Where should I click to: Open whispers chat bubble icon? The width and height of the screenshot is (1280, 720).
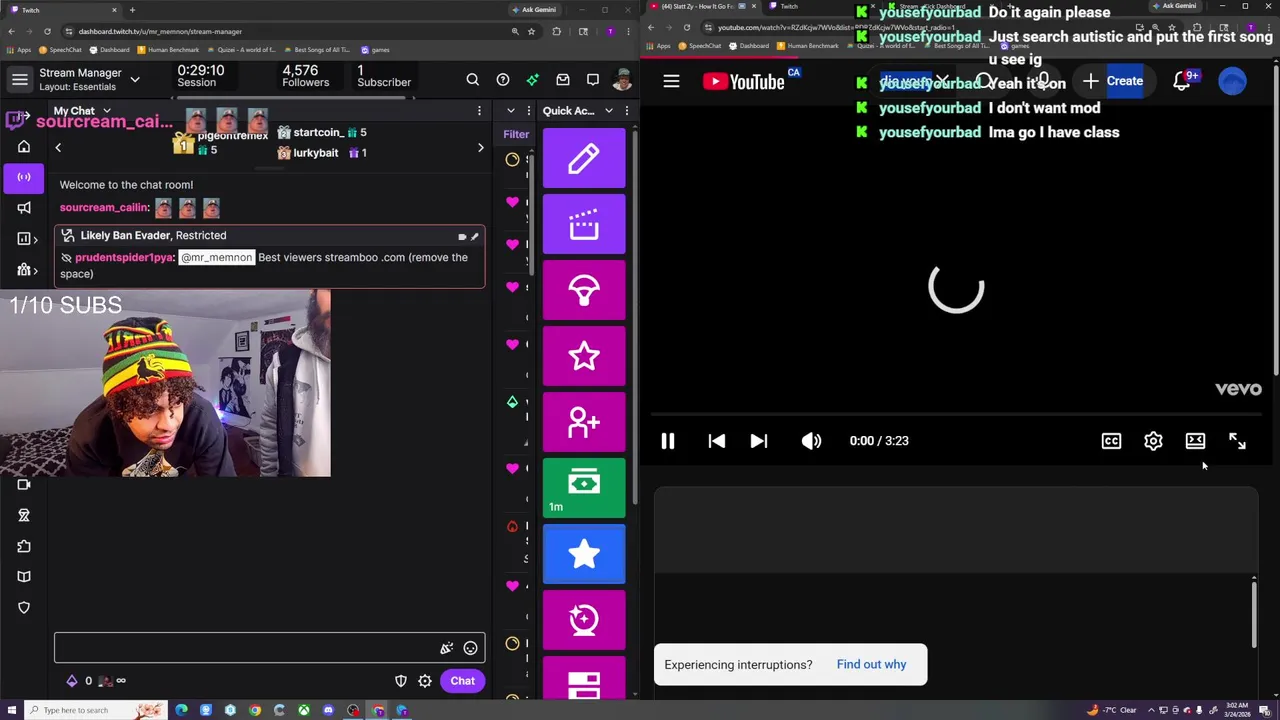point(593,80)
